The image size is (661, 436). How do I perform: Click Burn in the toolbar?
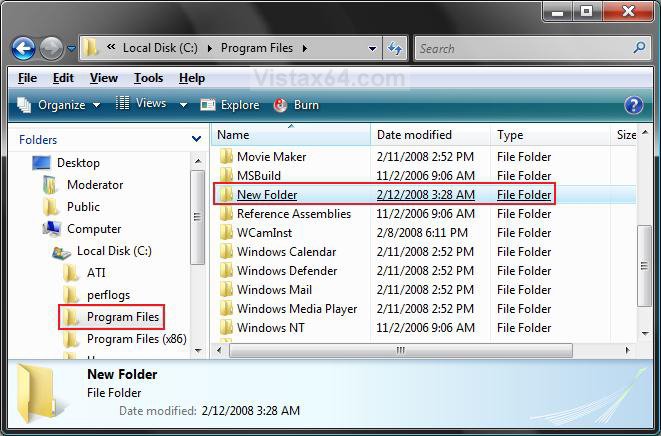(296, 105)
